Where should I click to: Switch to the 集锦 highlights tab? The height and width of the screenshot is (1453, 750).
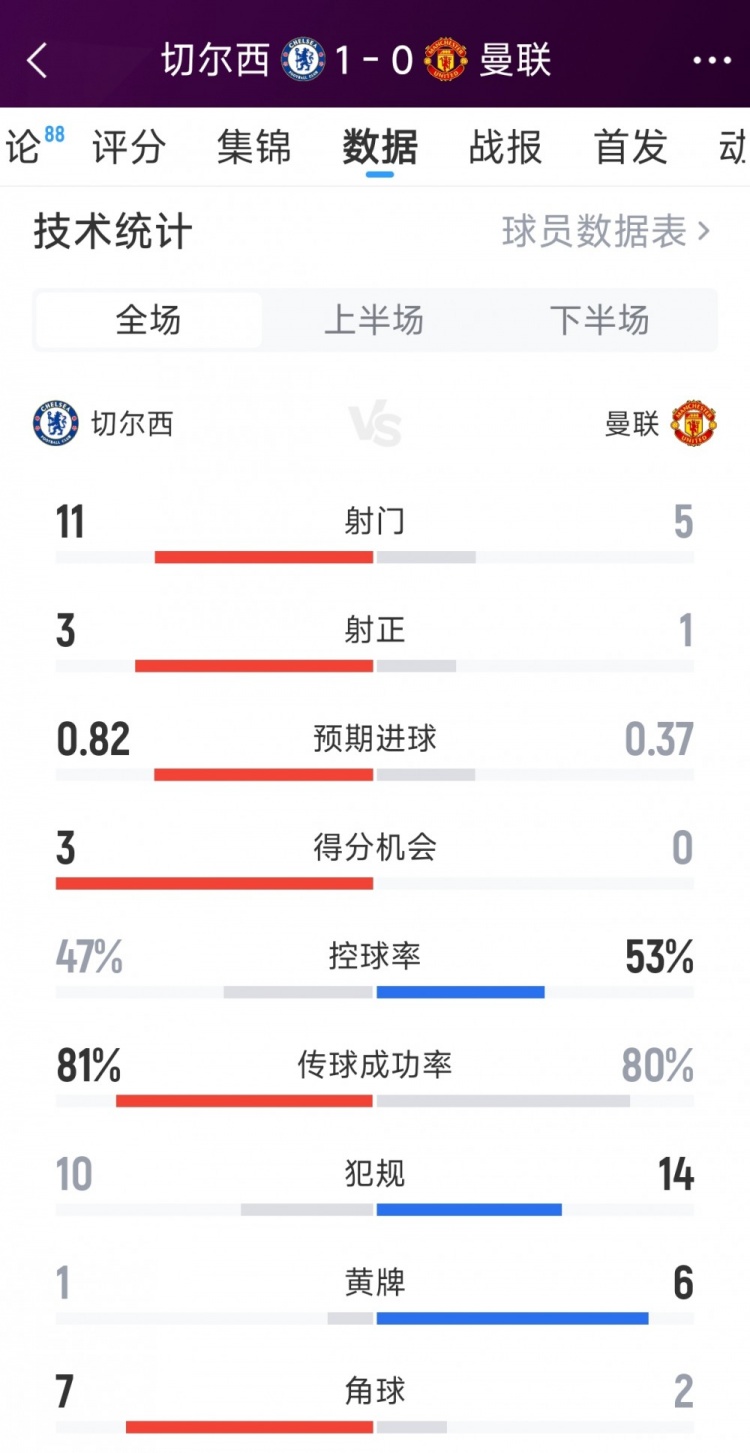[254, 148]
